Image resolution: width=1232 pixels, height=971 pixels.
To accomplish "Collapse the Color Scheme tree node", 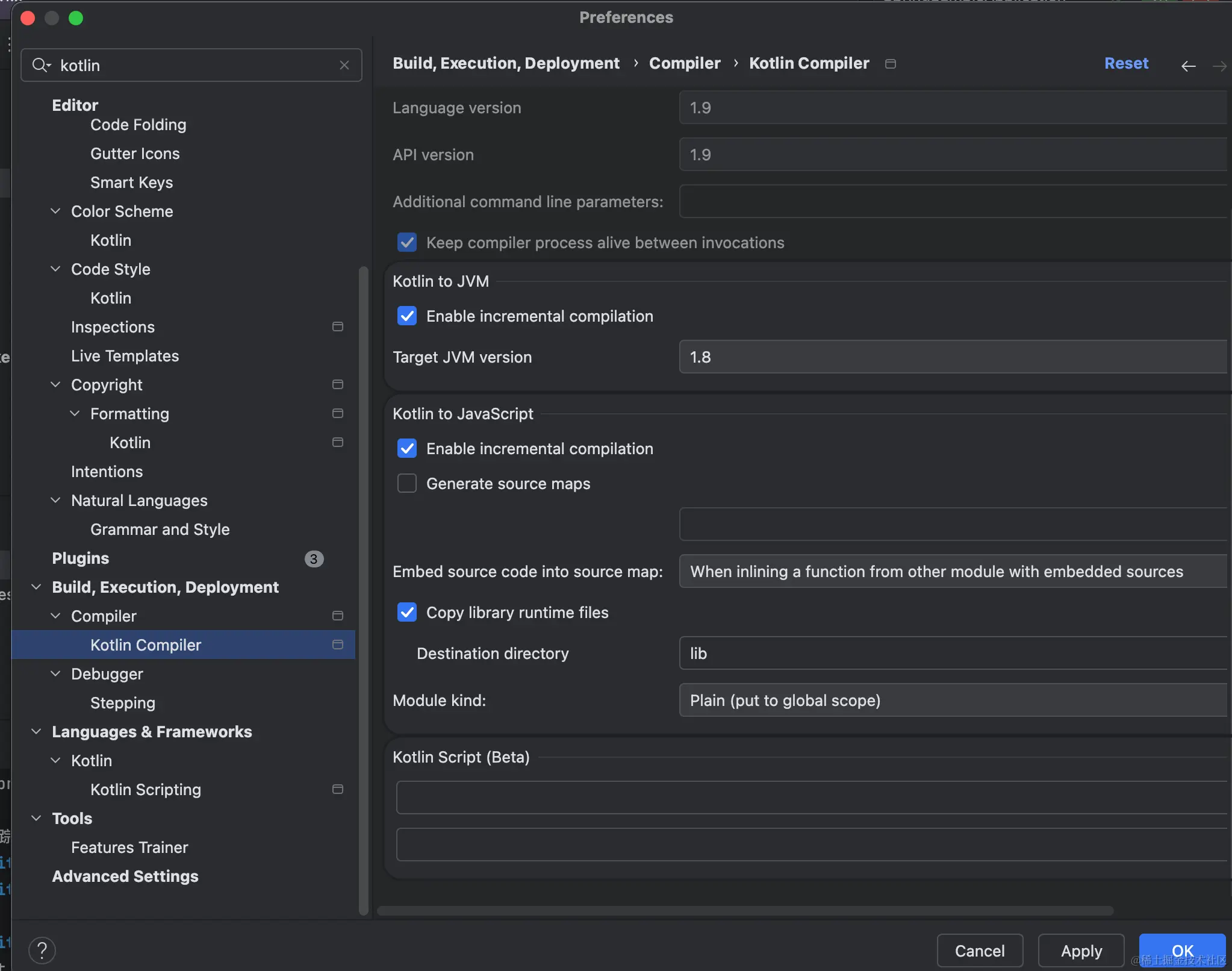I will (55, 211).
